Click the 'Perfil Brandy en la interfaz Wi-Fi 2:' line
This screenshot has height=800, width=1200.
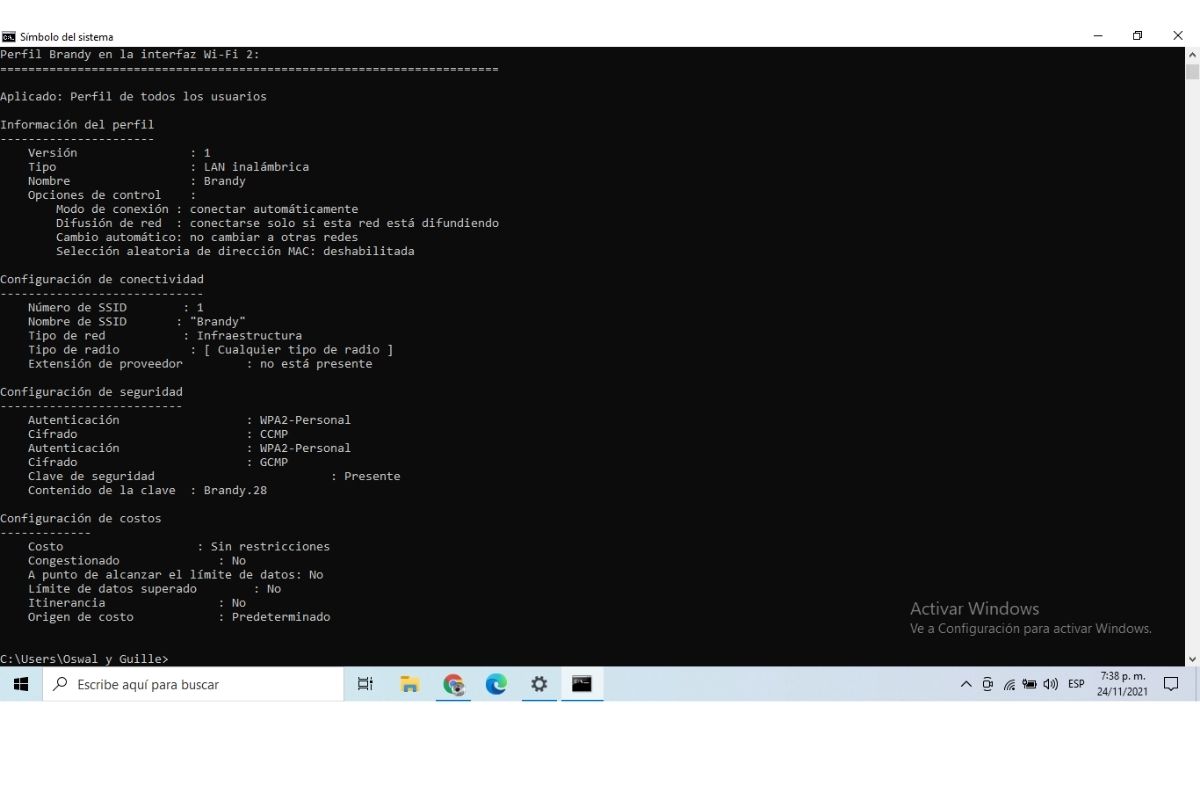point(130,54)
